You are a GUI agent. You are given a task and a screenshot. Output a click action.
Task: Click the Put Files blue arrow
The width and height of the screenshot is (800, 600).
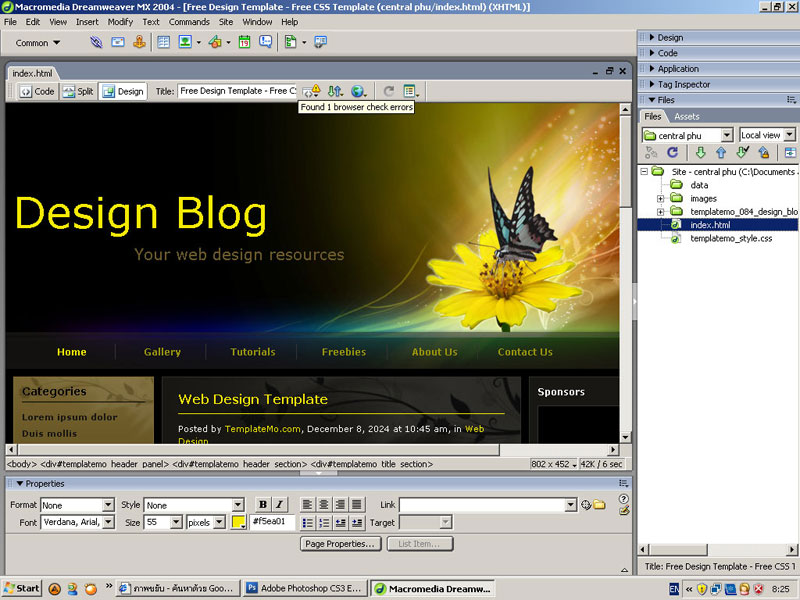(x=721, y=152)
